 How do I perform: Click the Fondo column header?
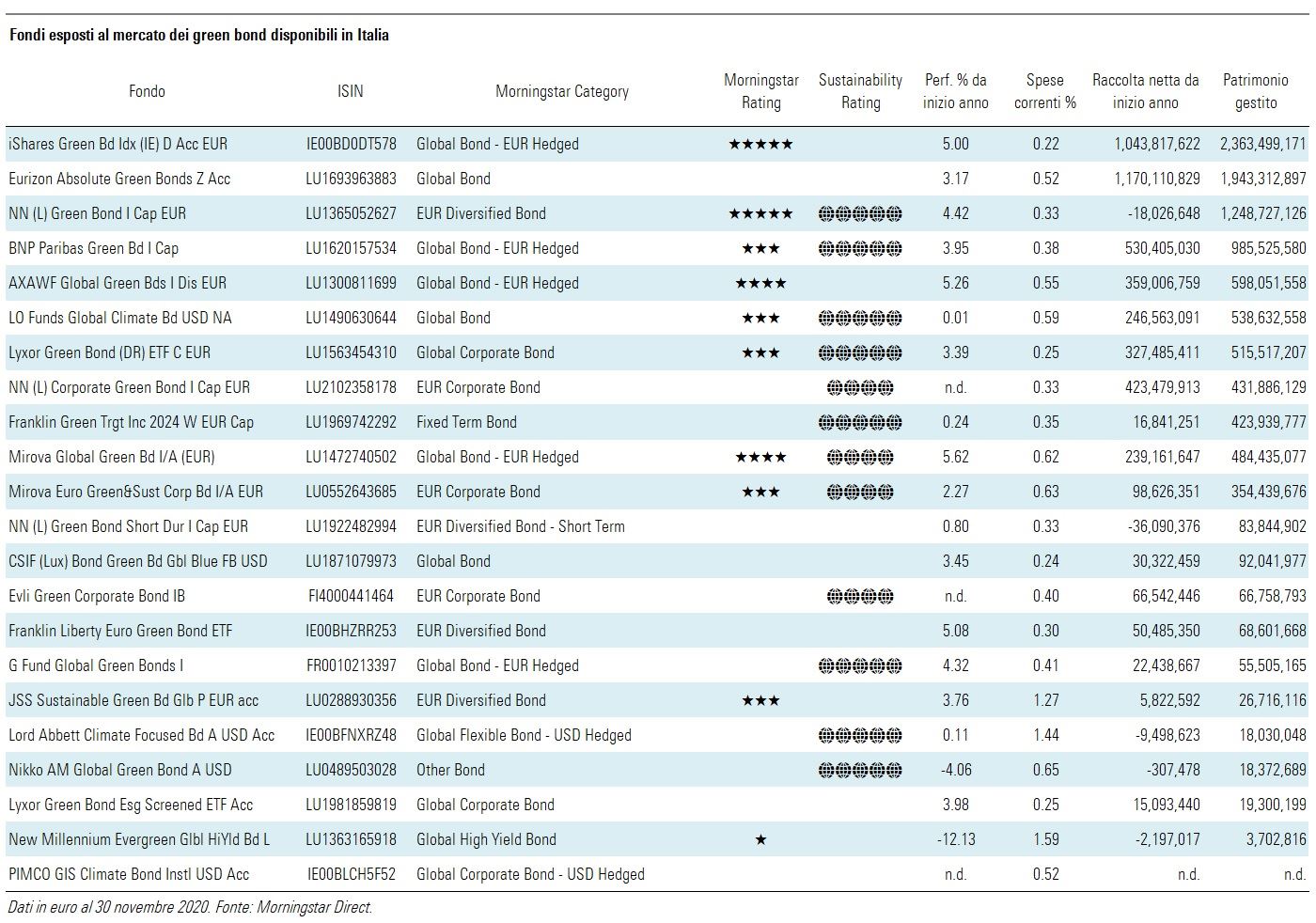pos(147,91)
